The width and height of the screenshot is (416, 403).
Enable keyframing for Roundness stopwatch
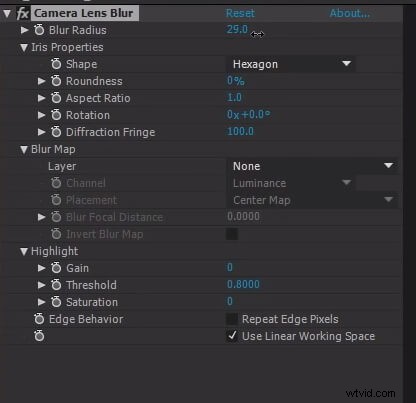[x=56, y=81]
